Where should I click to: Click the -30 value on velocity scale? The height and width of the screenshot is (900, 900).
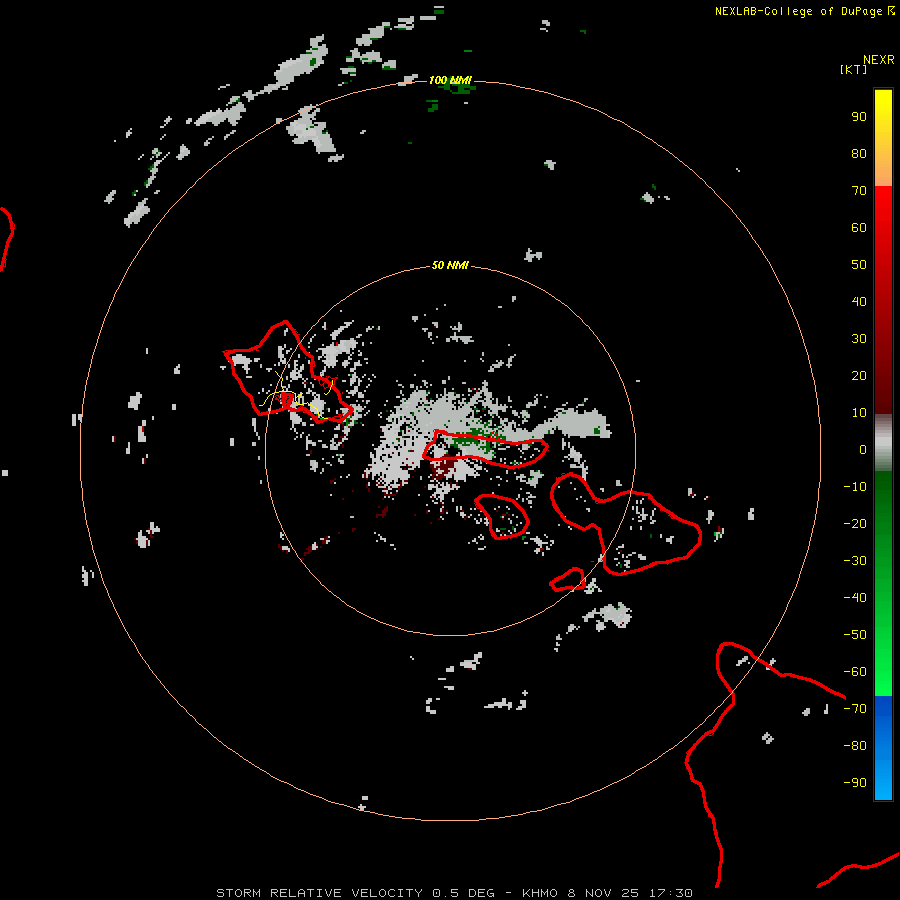855,561
